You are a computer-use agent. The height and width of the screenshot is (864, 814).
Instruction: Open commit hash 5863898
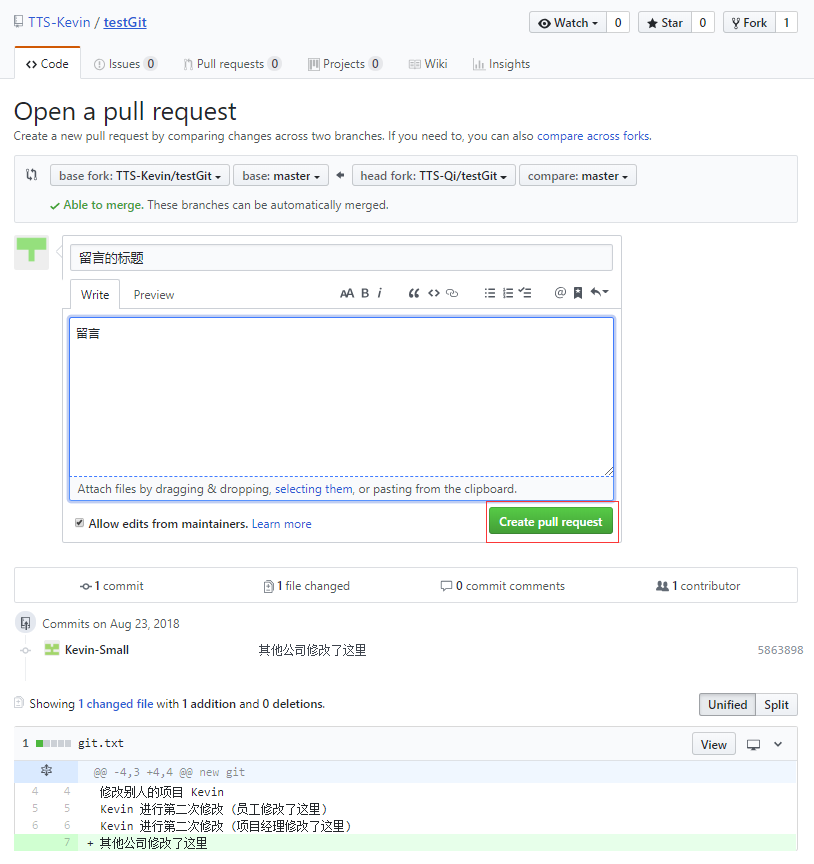click(x=780, y=650)
